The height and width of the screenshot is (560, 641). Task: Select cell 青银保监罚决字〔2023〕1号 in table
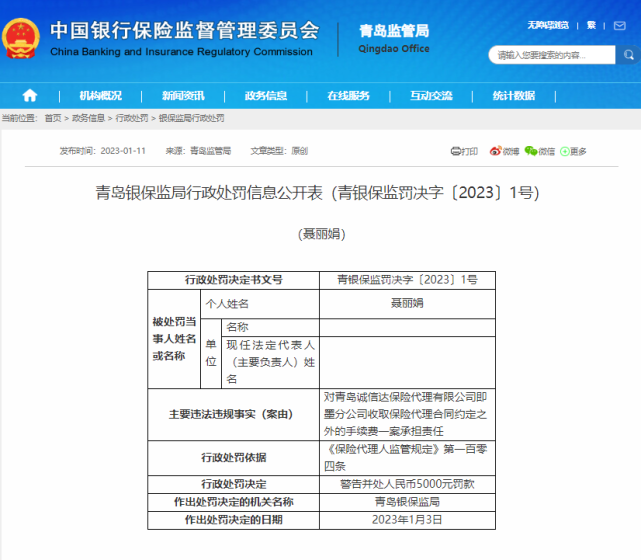tap(407, 280)
